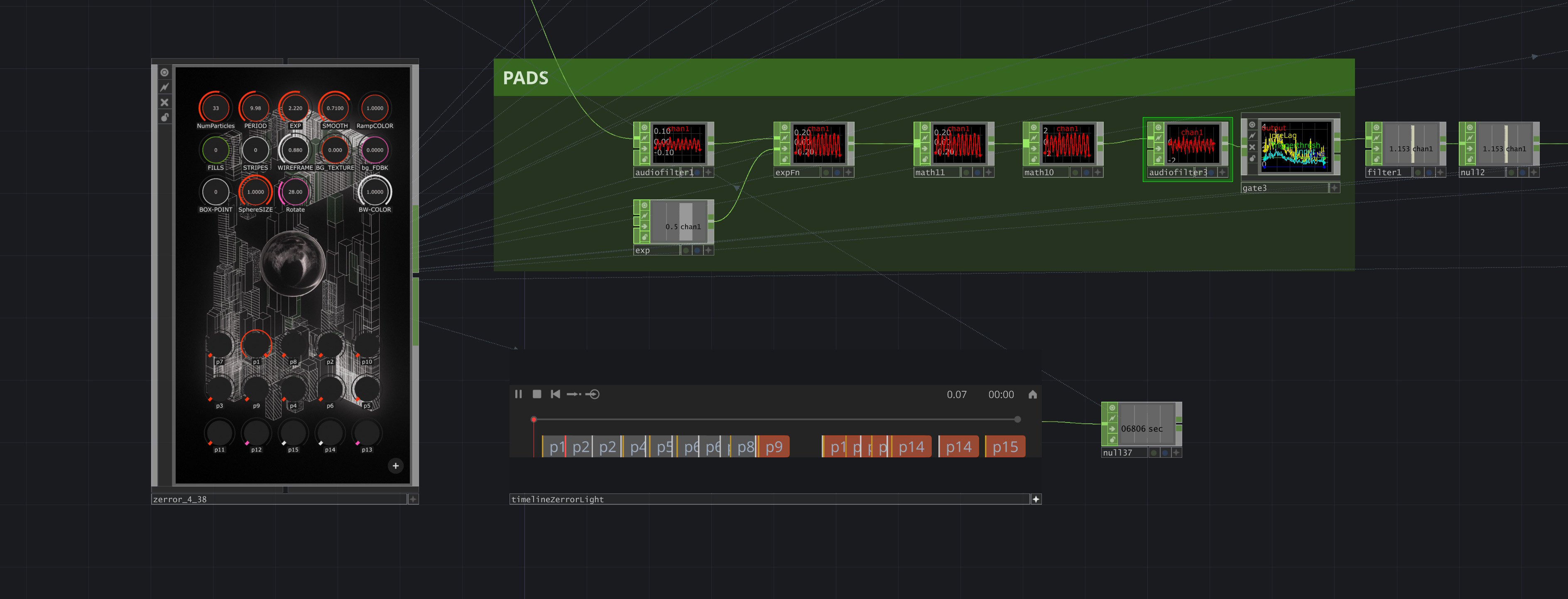Expand parameters star on timelineZerrorLight node
The width and height of the screenshot is (1568, 599).
coord(1035,499)
